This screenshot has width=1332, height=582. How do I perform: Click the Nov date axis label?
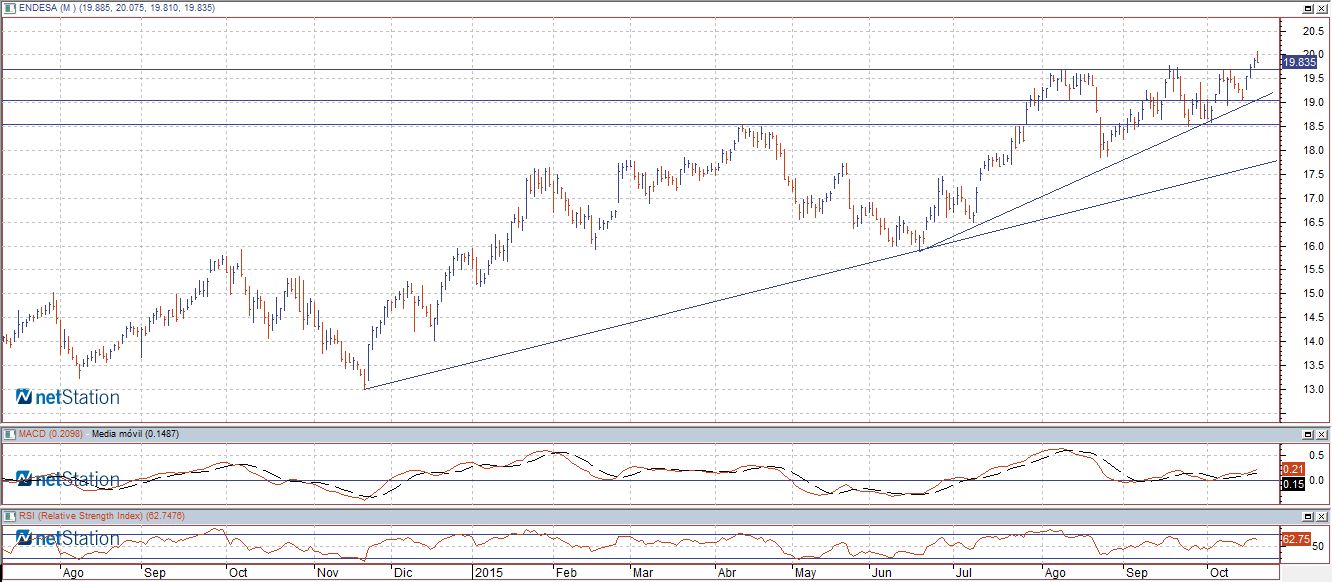click(x=328, y=574)
